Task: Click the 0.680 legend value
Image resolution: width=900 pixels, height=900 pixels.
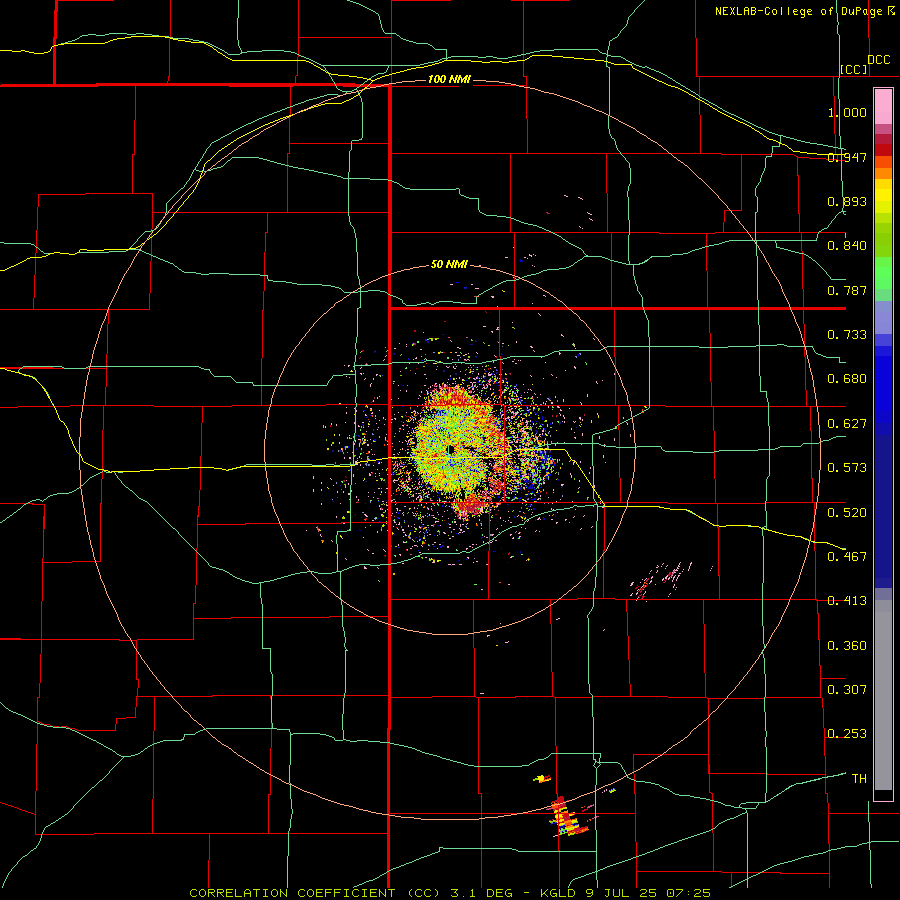Action: coord(847,379)
